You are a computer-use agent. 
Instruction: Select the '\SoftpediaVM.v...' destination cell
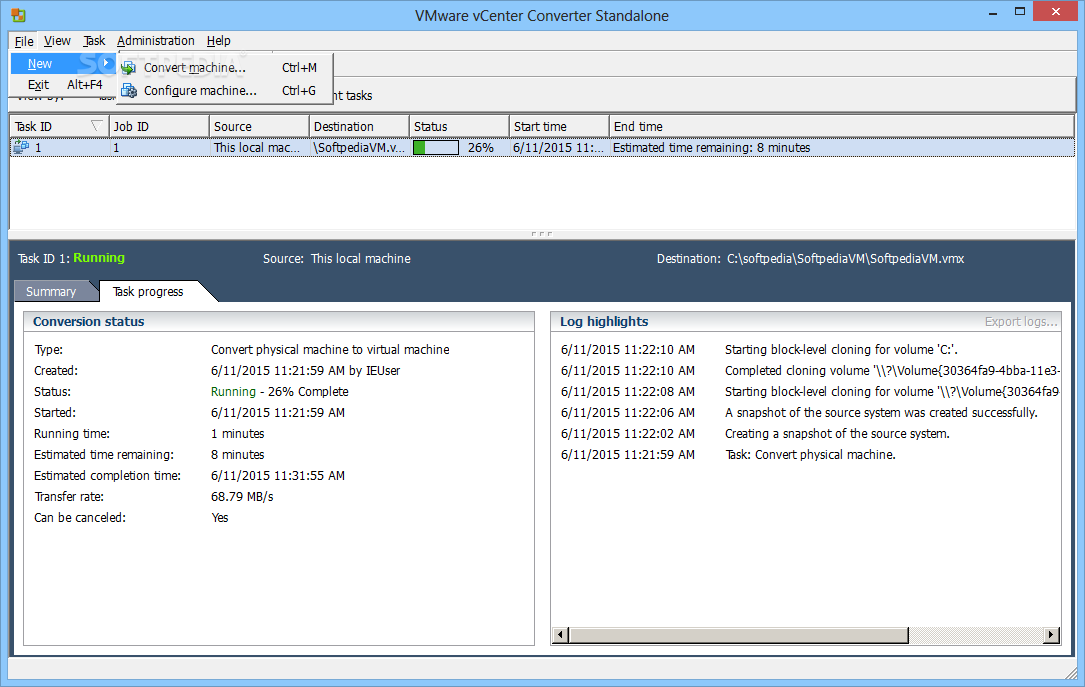359,147
